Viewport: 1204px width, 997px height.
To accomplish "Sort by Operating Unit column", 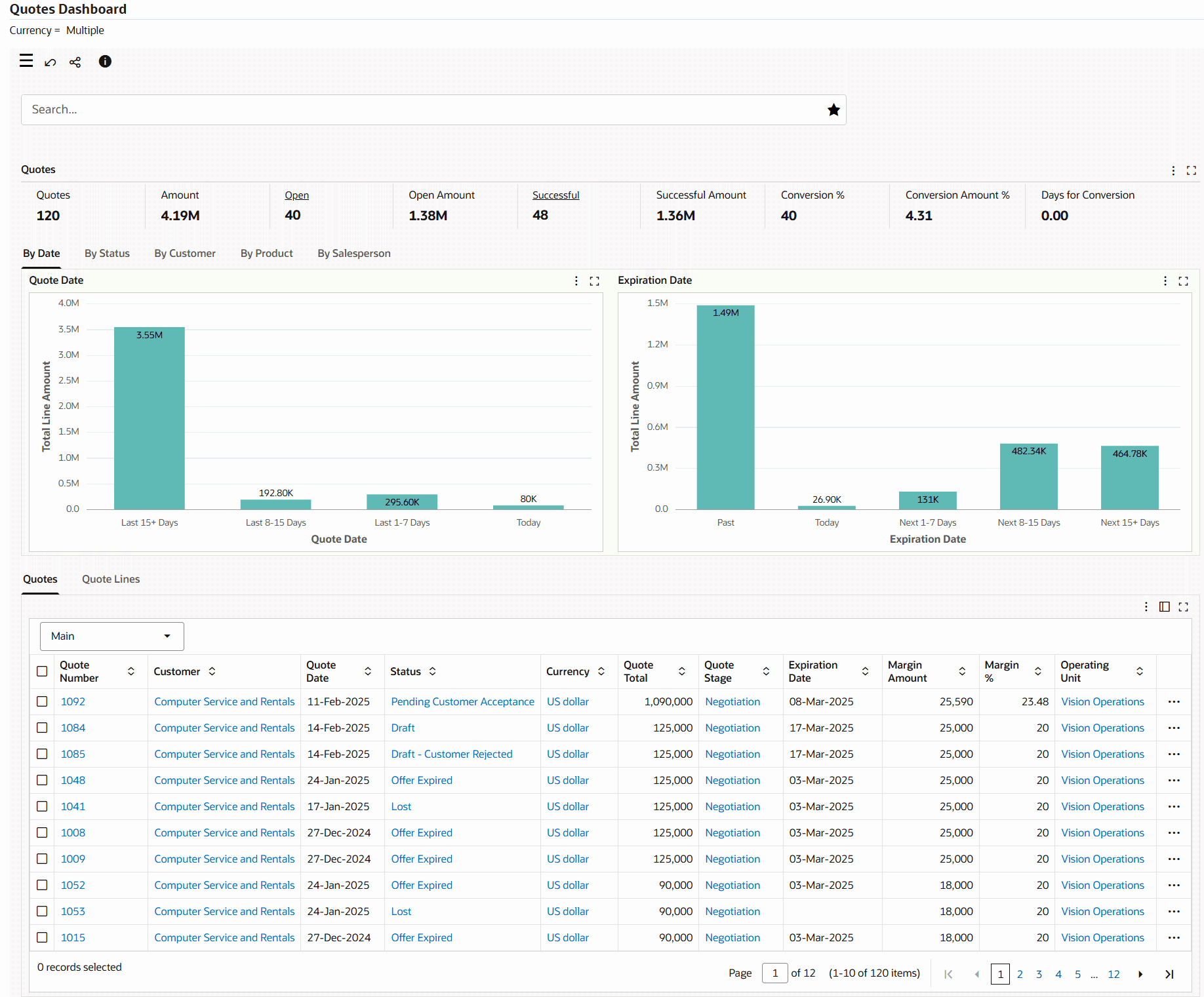I will click(x=1140, y=672).
